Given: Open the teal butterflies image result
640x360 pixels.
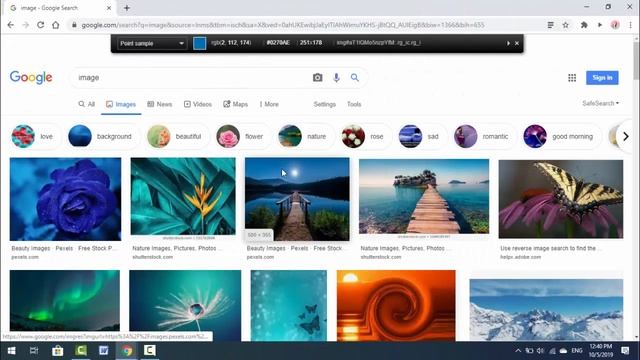Looking at the screenshot, I should [289, 305].
